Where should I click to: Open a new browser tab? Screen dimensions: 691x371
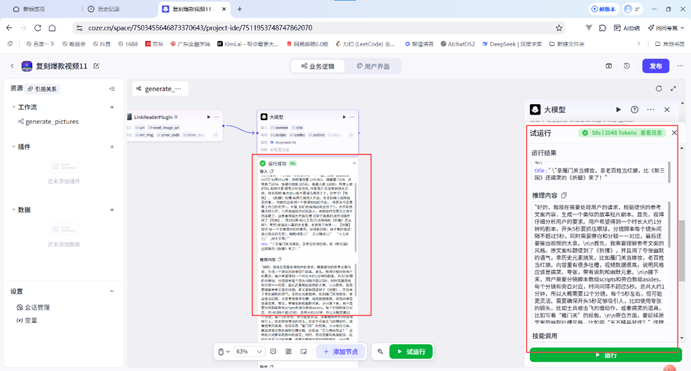click(x=239, y=9)
